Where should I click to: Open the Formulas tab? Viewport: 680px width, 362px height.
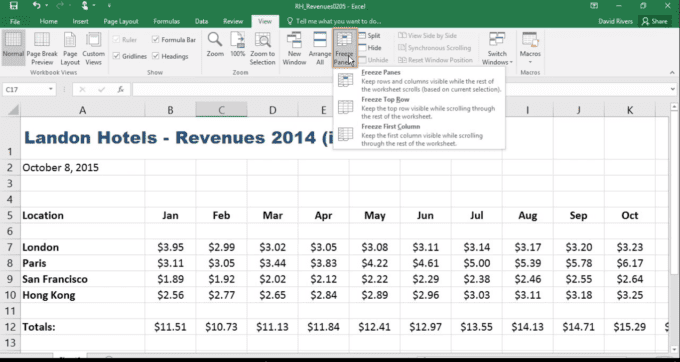[x=167, y=21]
